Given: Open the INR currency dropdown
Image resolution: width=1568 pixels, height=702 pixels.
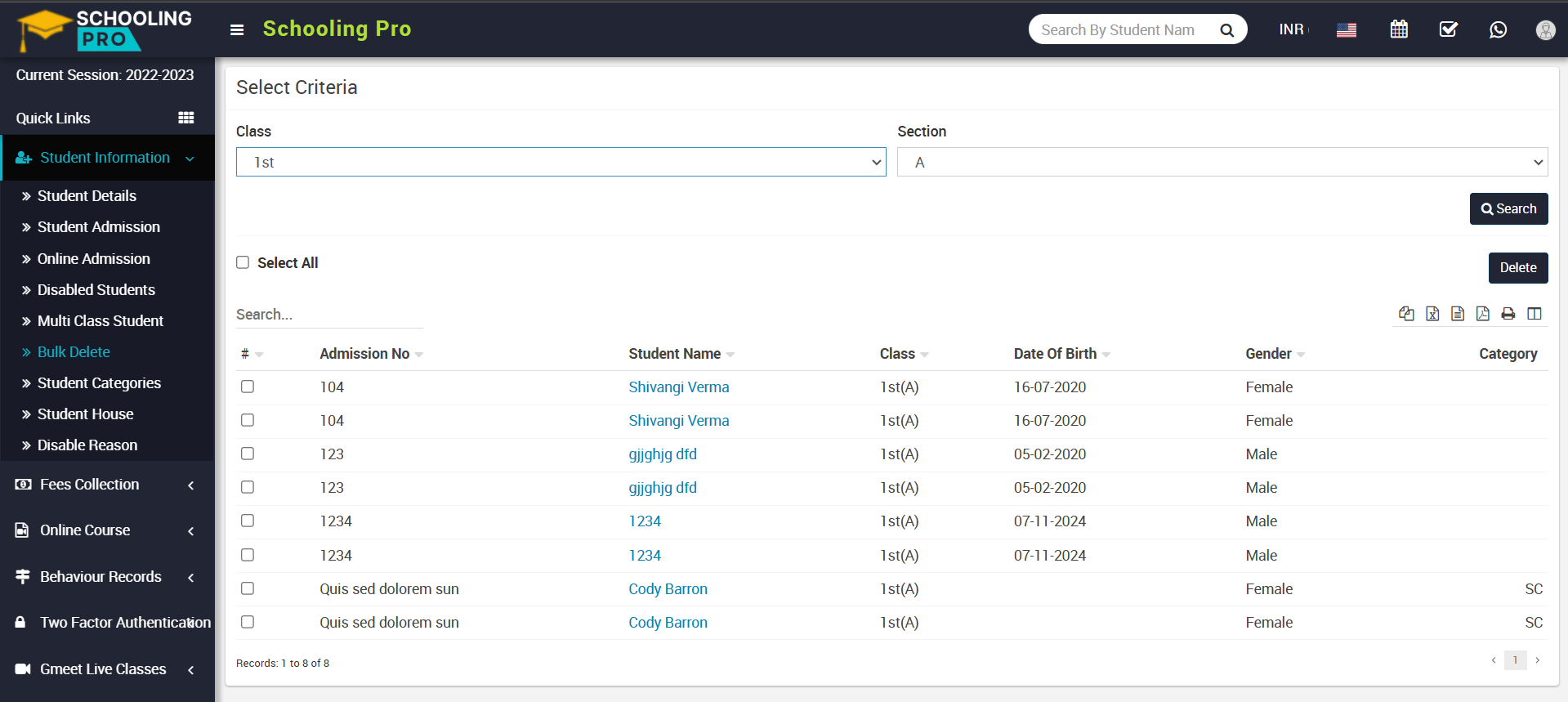Looking at the screenshot, I should pyautogui.click(x=1293, y=30).
